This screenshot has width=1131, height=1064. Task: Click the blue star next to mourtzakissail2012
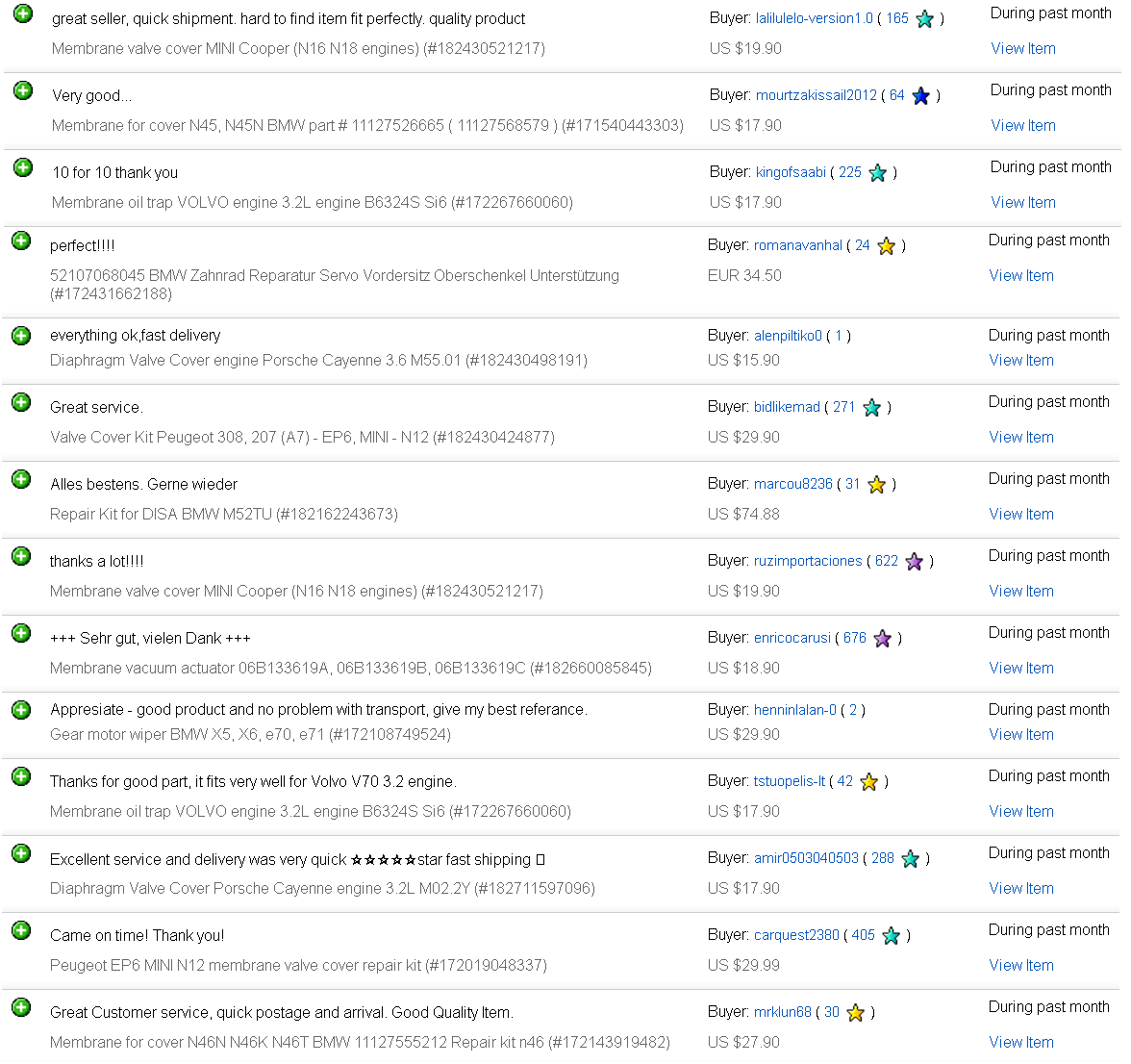pyautogui.click(x=921, y=96)
